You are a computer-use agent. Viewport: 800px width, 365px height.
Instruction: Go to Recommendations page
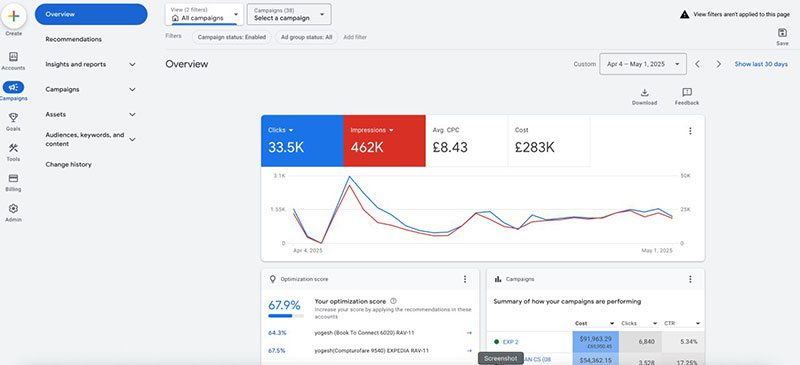[x=73, y=39]
